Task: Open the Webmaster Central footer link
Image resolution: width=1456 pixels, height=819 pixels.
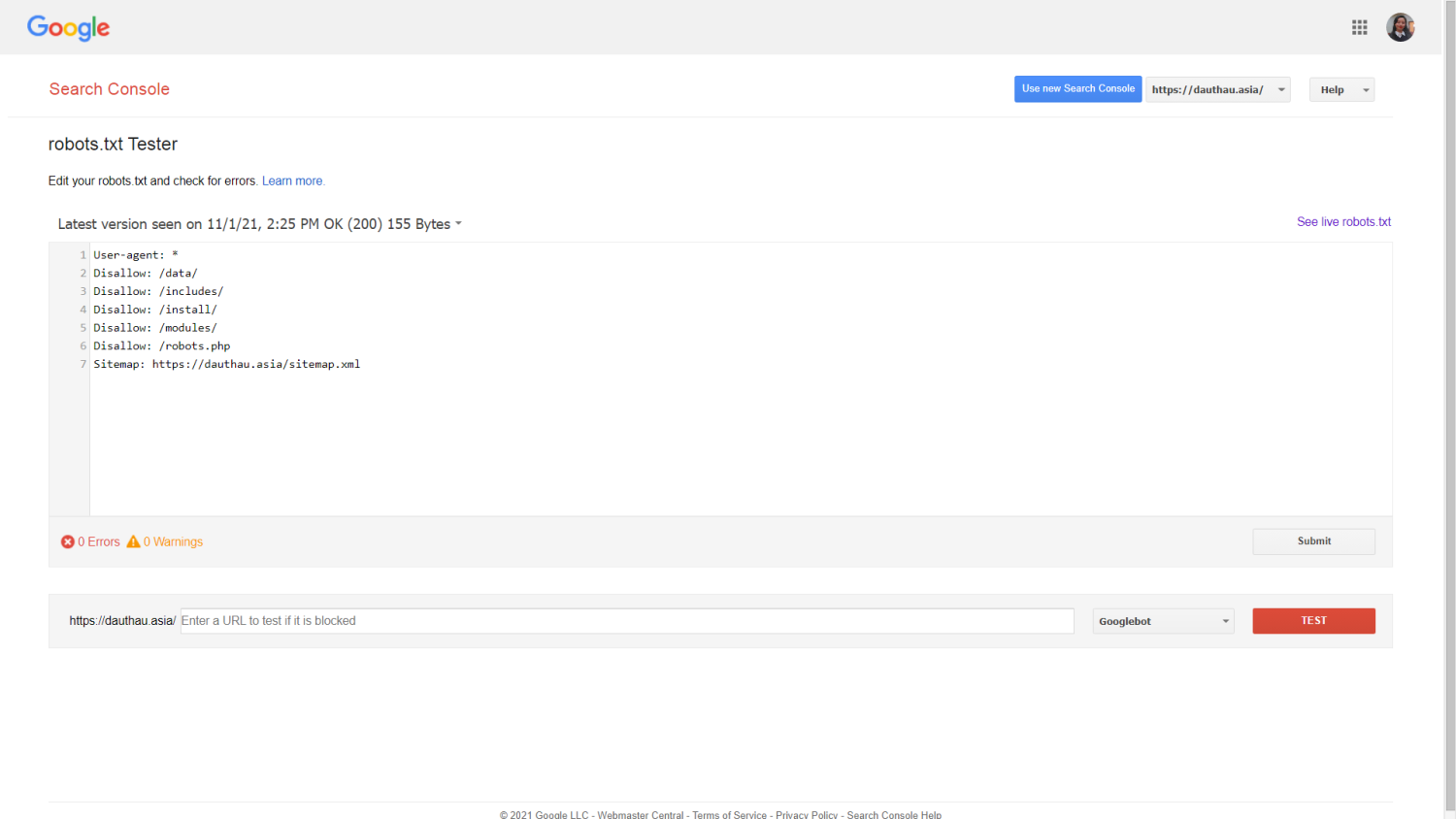Action: [641, 813]
